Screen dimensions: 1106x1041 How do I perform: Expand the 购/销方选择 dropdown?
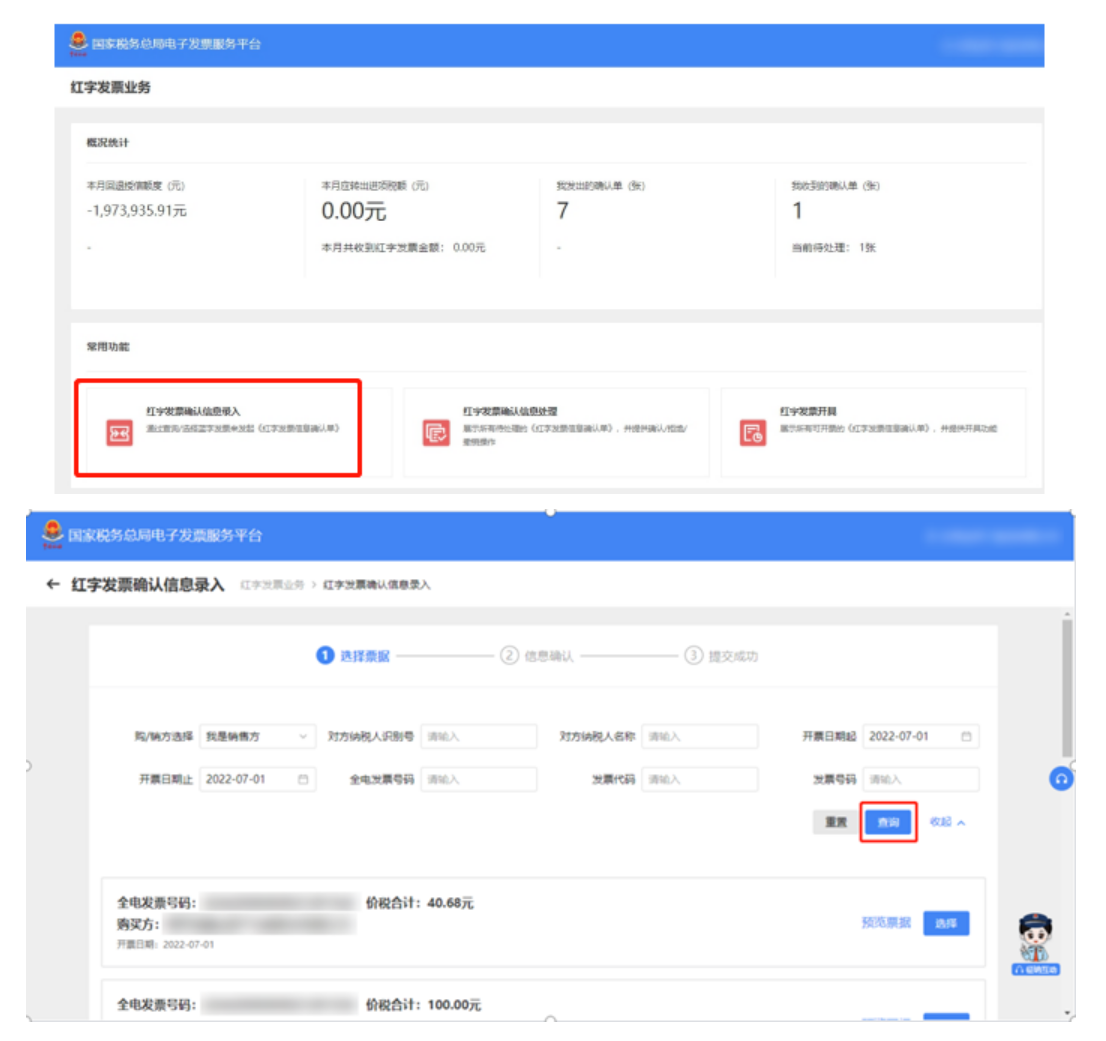pyautogui.click(x=257, y=737)
